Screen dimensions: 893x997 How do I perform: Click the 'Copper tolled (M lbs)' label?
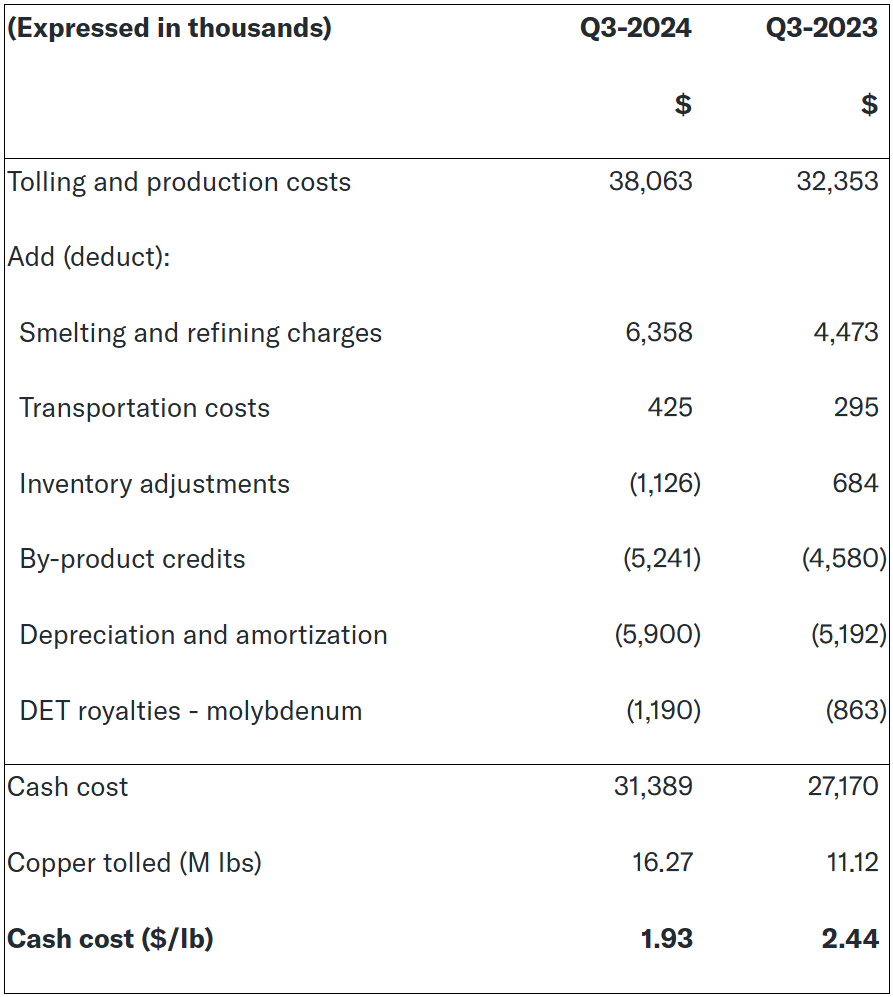tap(134, 863)
